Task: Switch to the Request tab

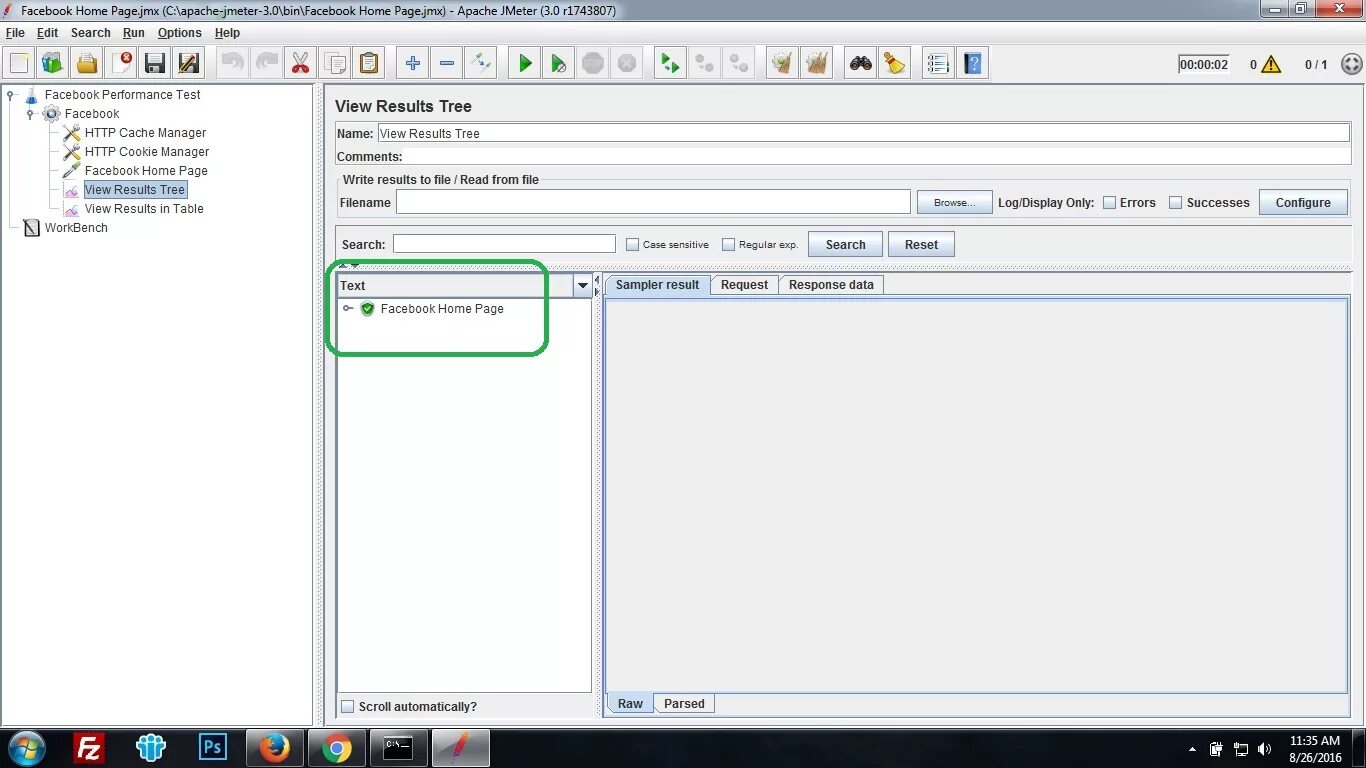Action: point(744,285)
